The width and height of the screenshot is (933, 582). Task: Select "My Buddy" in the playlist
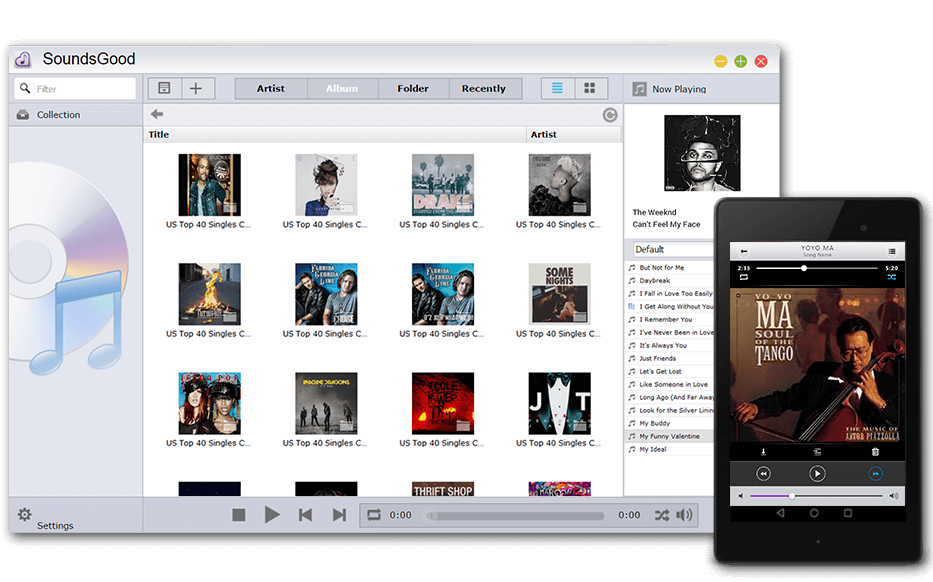(669, 424)
